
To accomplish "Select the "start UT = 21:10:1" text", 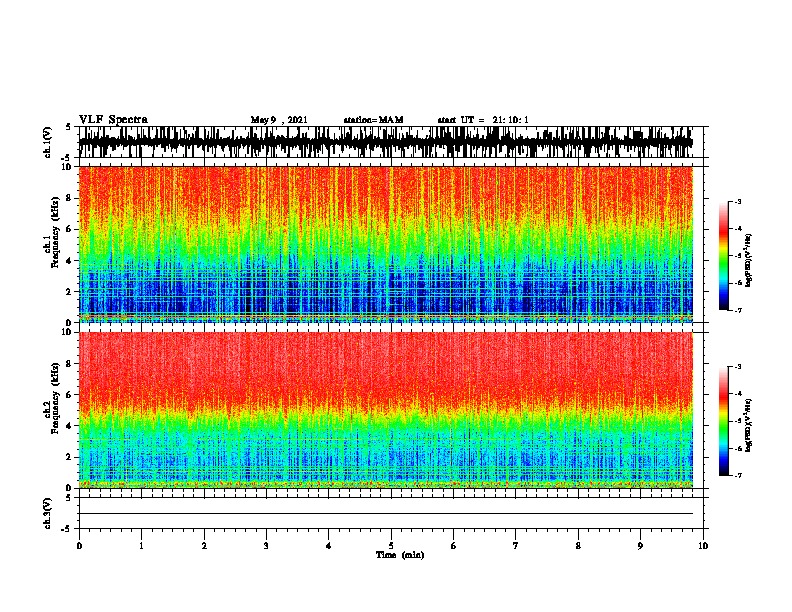I will [x=483, y=120].
